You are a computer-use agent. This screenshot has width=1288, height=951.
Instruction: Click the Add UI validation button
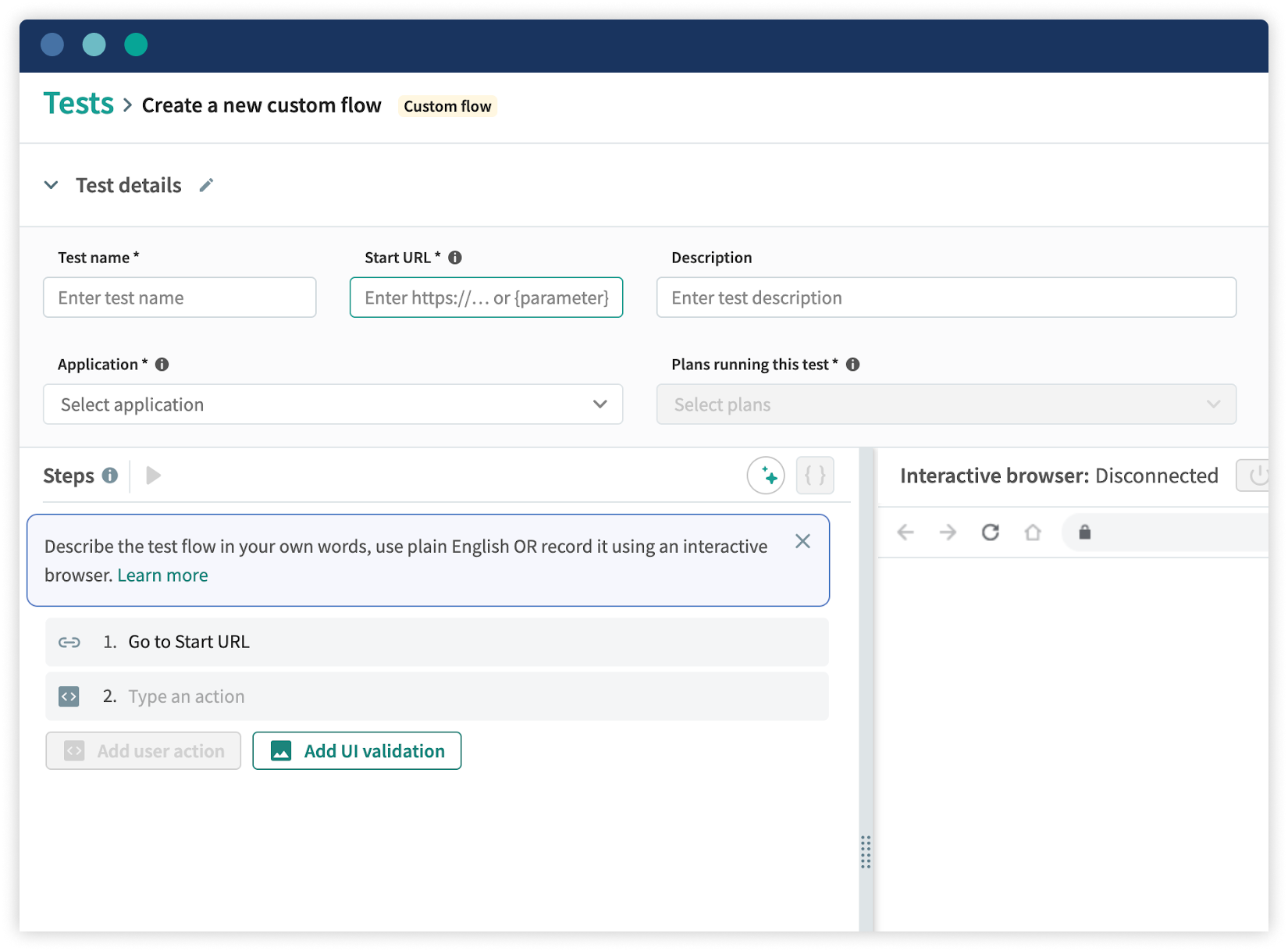point(357,750)
